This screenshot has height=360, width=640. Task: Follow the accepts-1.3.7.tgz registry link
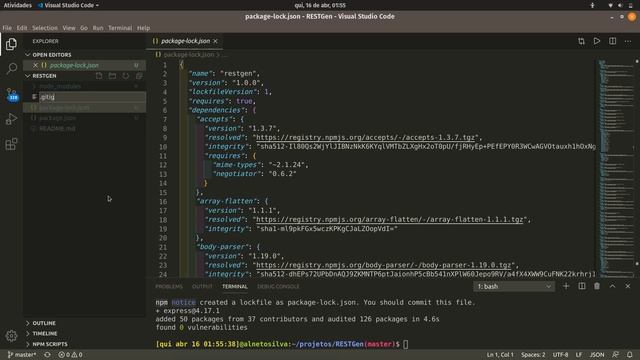pos(365,138)
